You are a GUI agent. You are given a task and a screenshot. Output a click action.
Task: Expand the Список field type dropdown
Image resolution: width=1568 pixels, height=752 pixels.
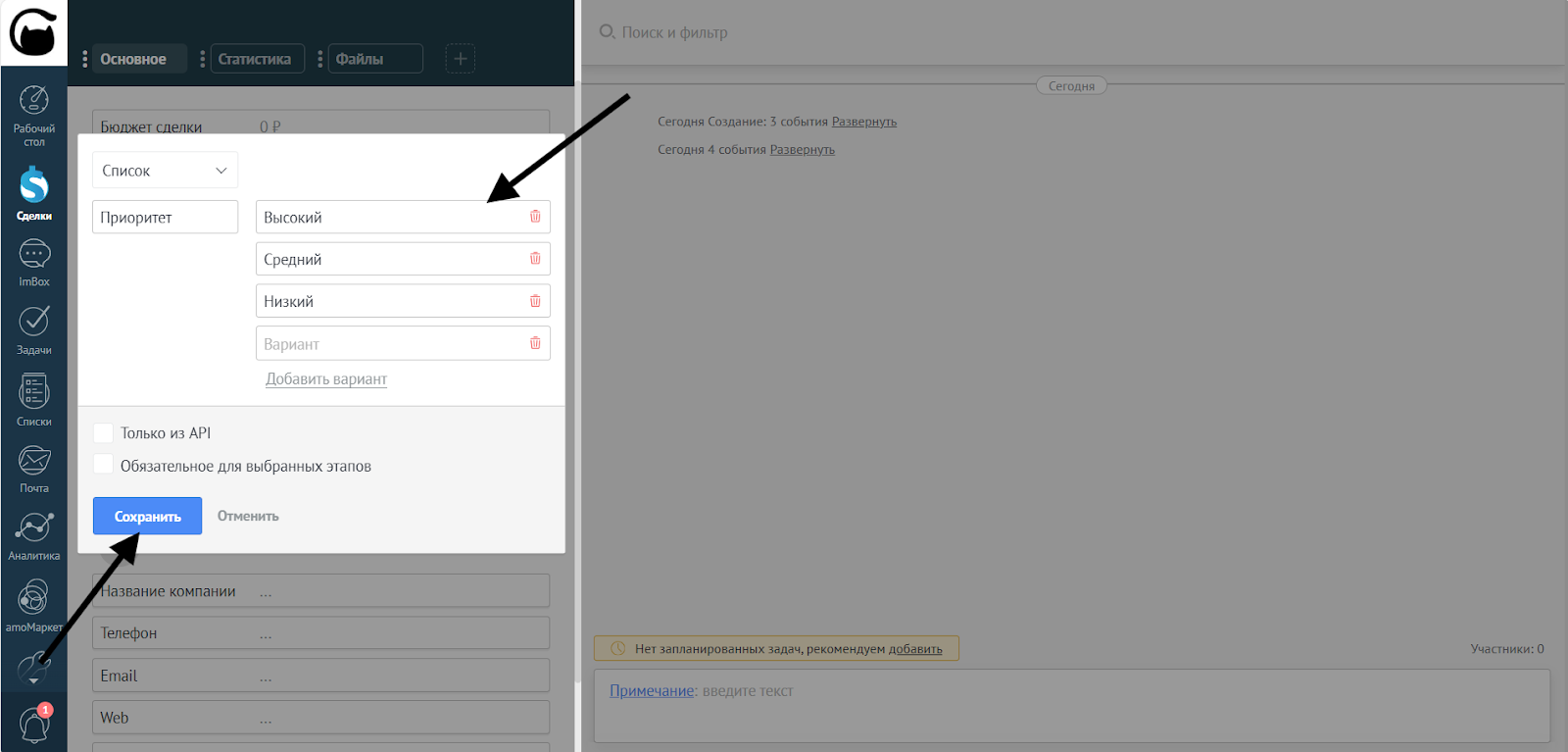[165, 171]
